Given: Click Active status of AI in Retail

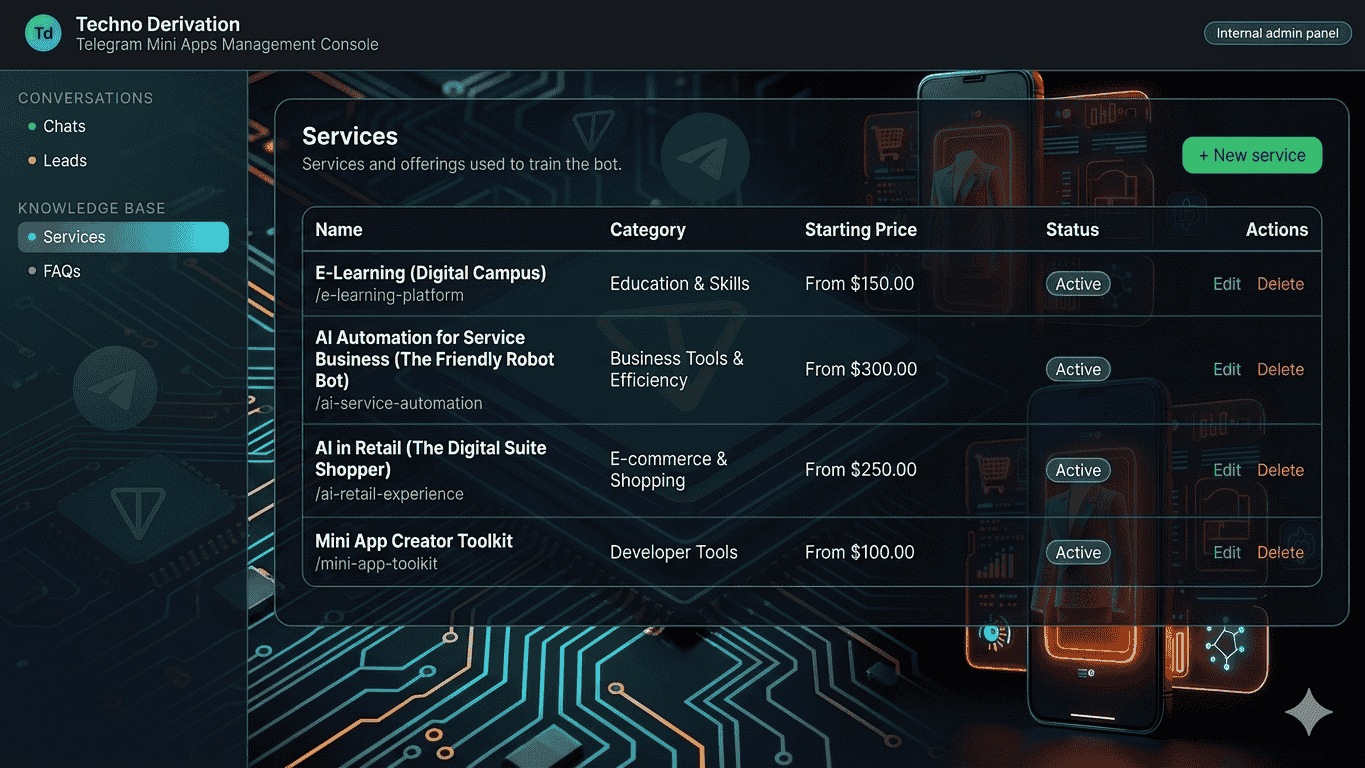Looking at the screenshot, I should (1077, 470).
